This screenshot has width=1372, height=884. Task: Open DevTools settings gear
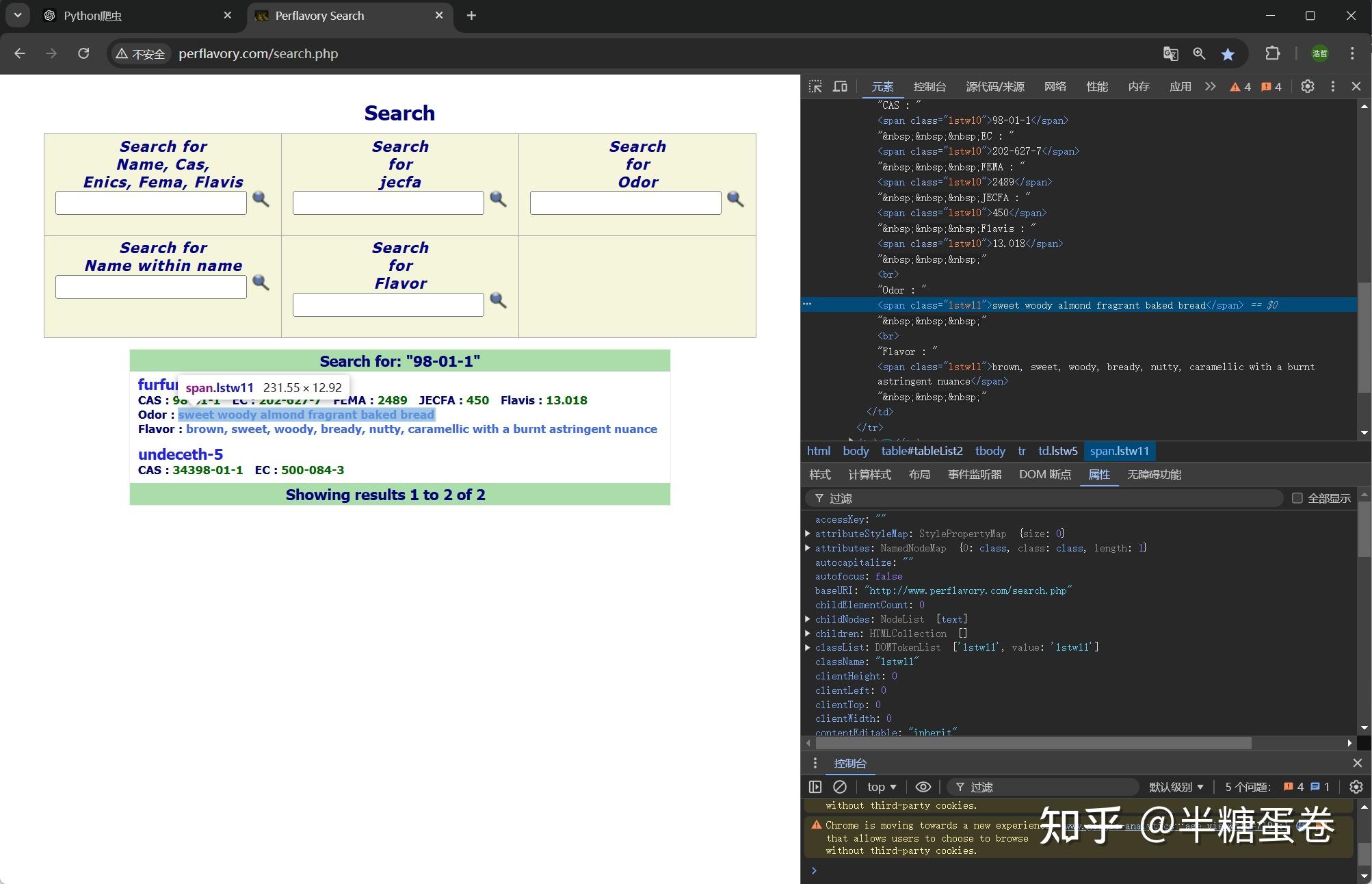1307,86
